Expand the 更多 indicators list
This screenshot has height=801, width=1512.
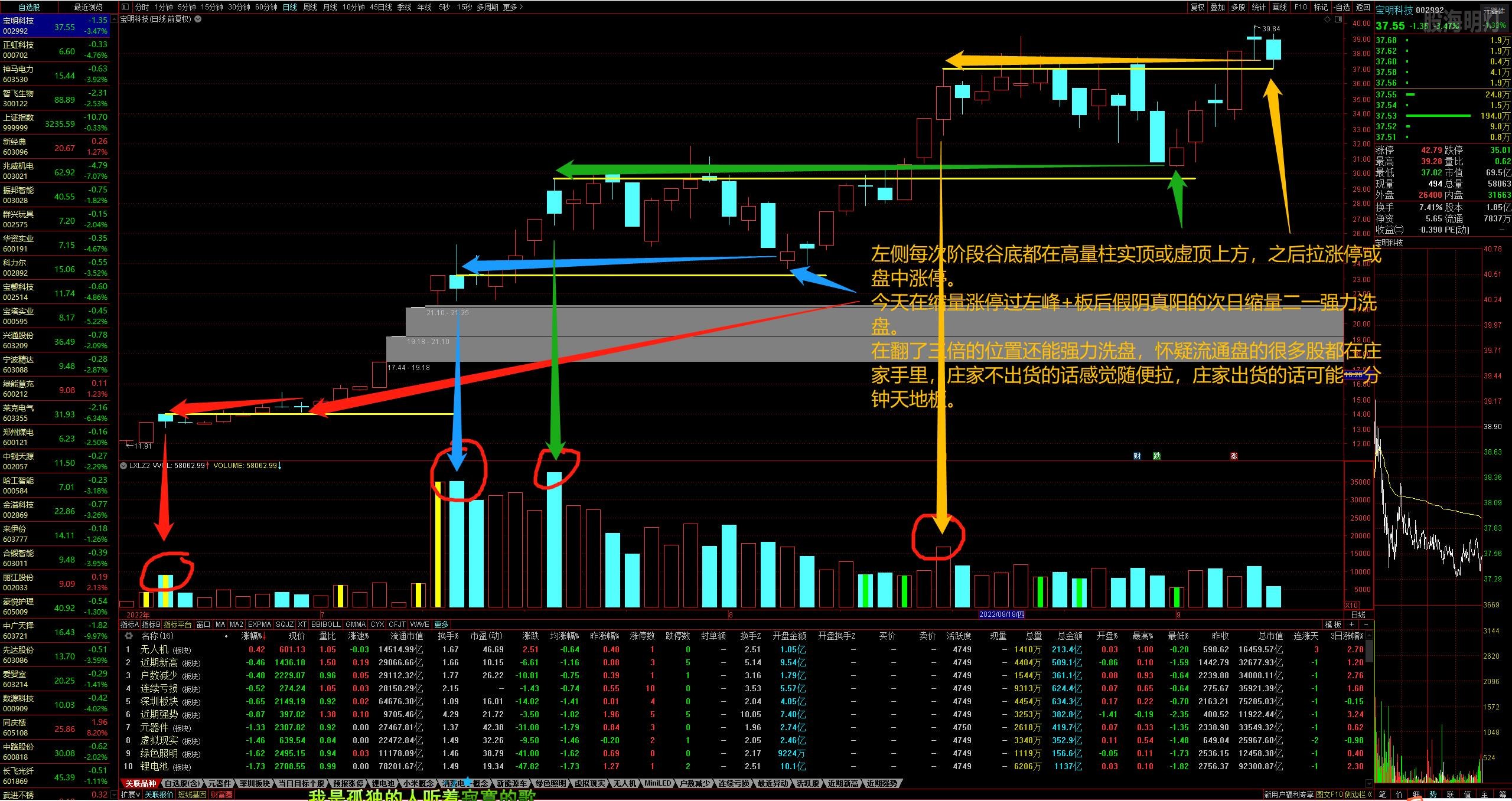441,624
